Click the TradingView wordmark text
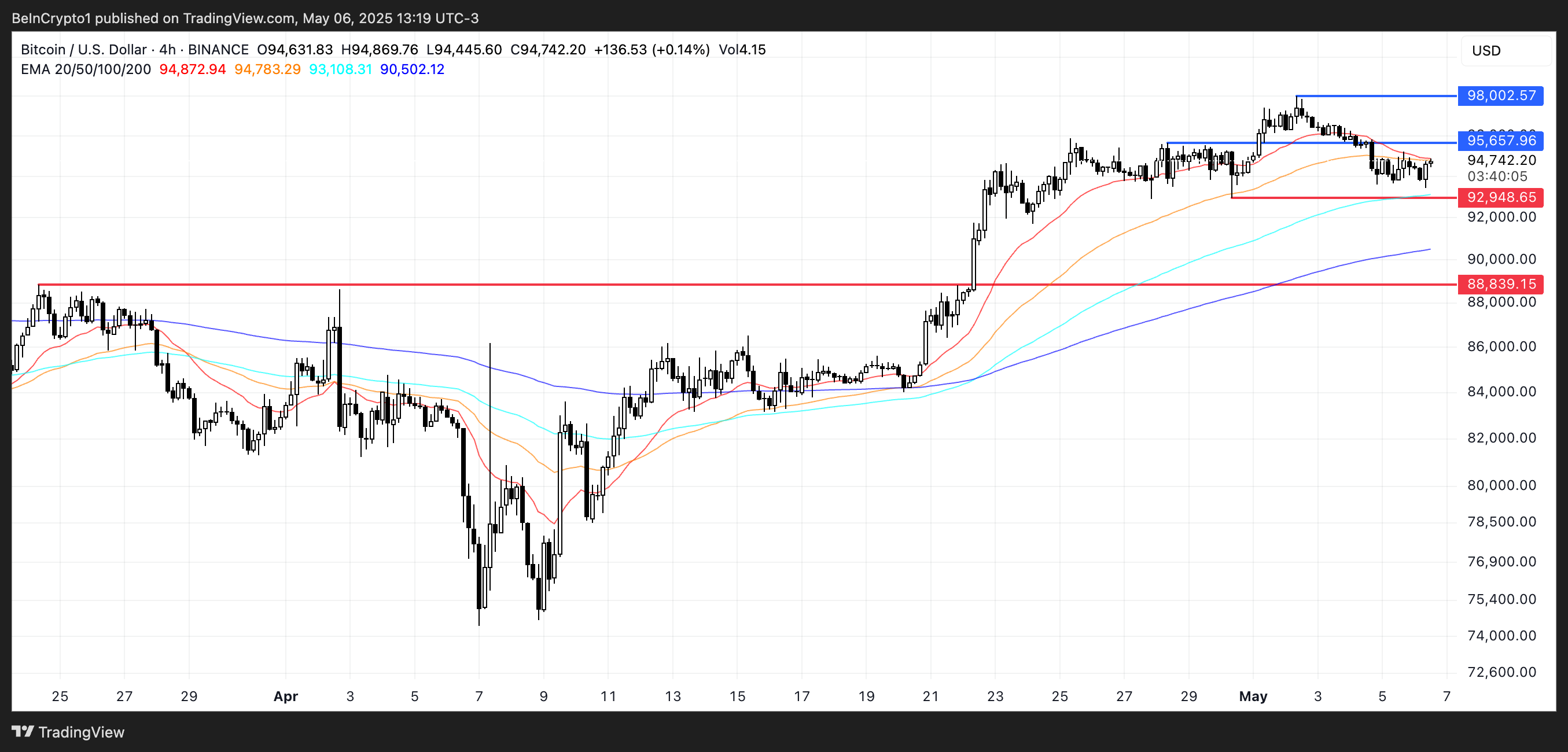Screen dimensions: 1568x752 coord(81,732)
